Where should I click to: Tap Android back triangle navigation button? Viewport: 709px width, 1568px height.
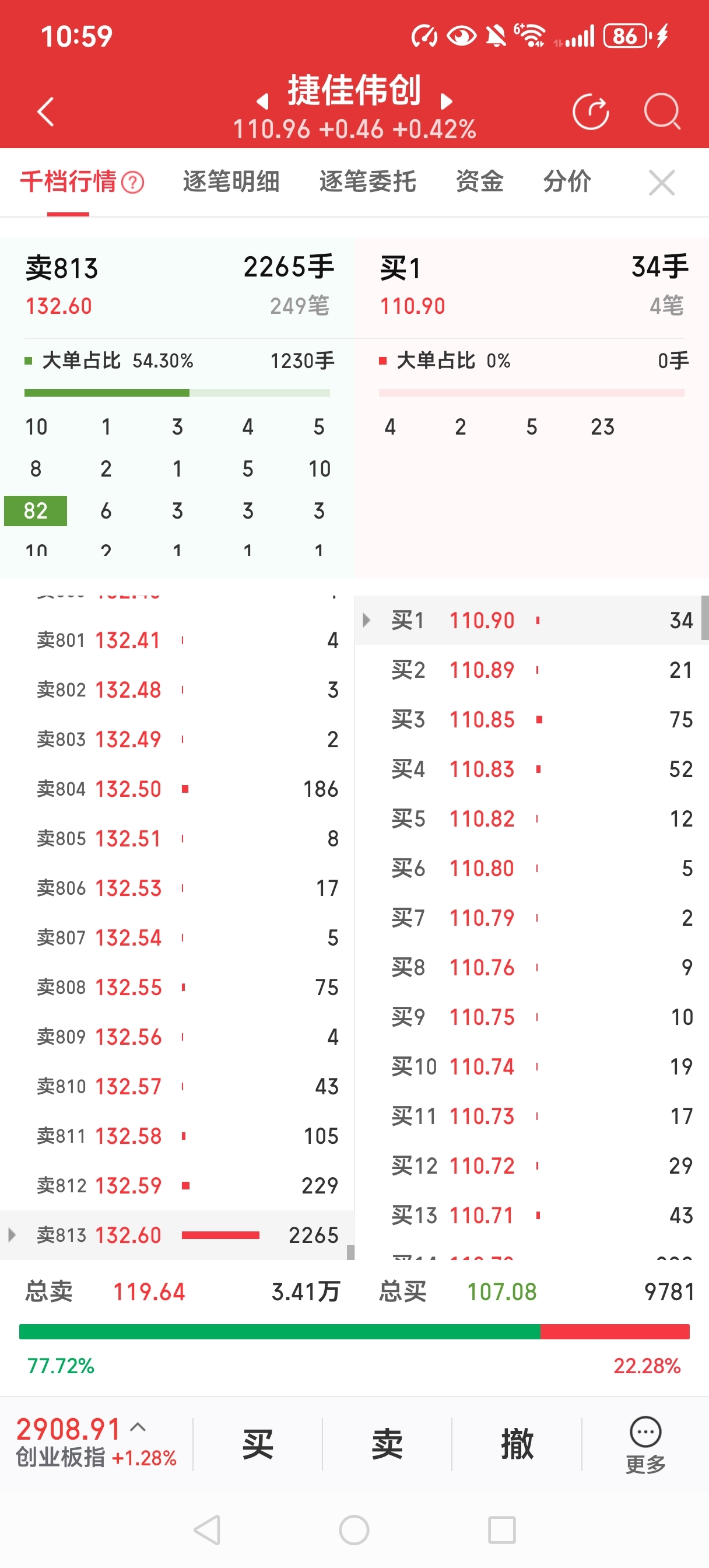tap(207, 1529)
